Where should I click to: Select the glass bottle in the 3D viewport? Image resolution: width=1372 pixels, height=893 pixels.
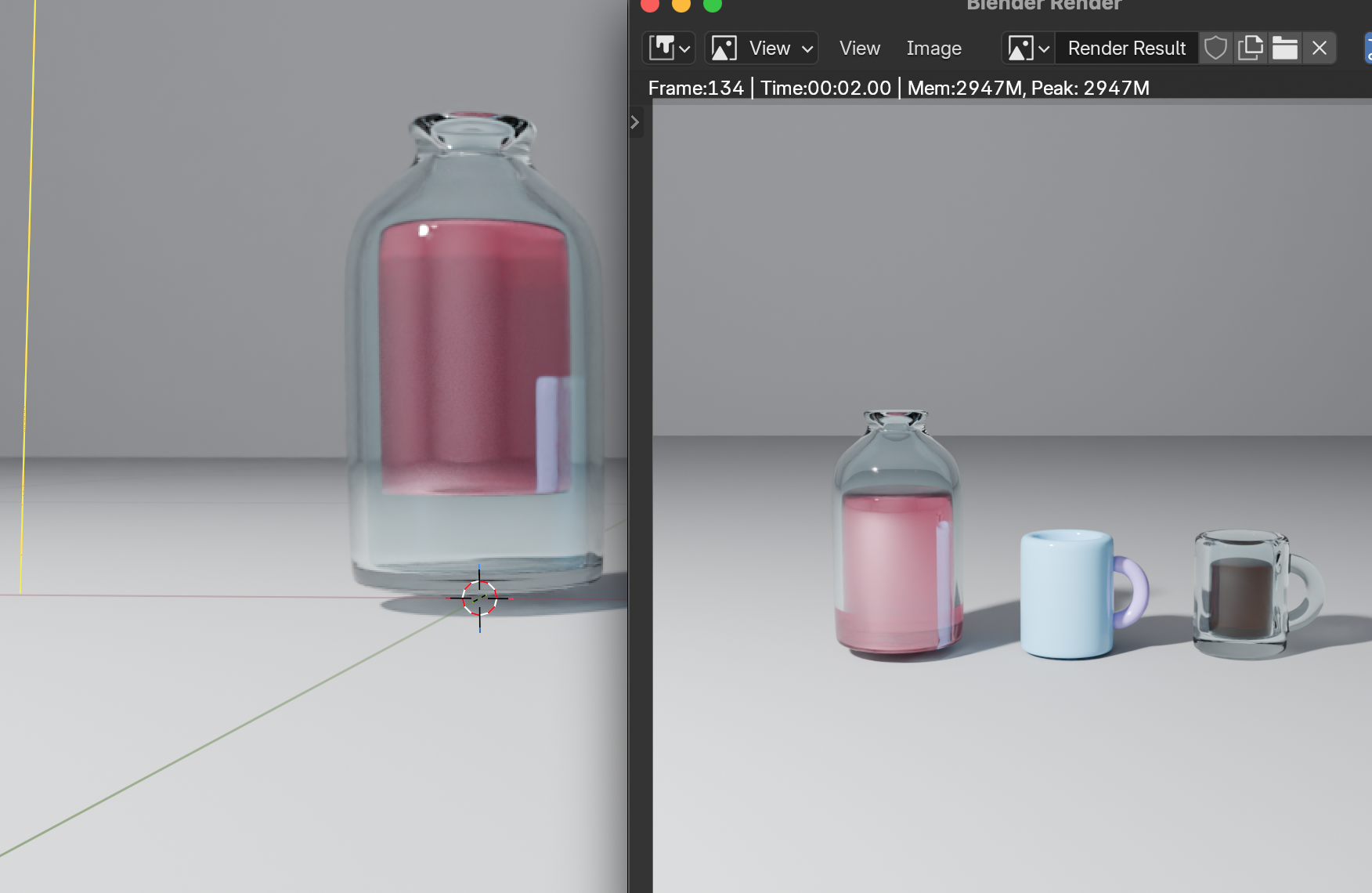point(475,352)
